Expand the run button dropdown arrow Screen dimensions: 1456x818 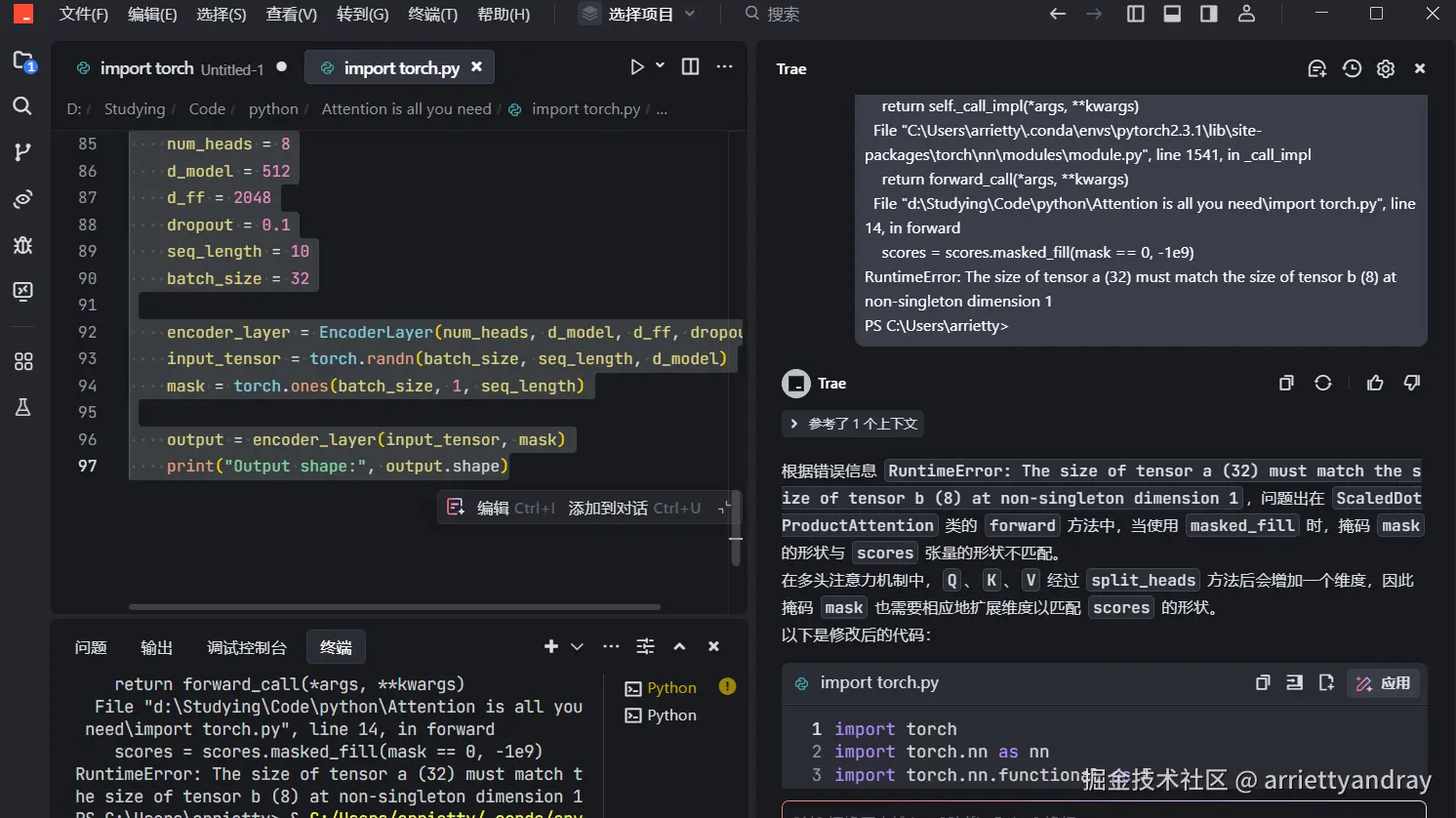click(661, 65)
